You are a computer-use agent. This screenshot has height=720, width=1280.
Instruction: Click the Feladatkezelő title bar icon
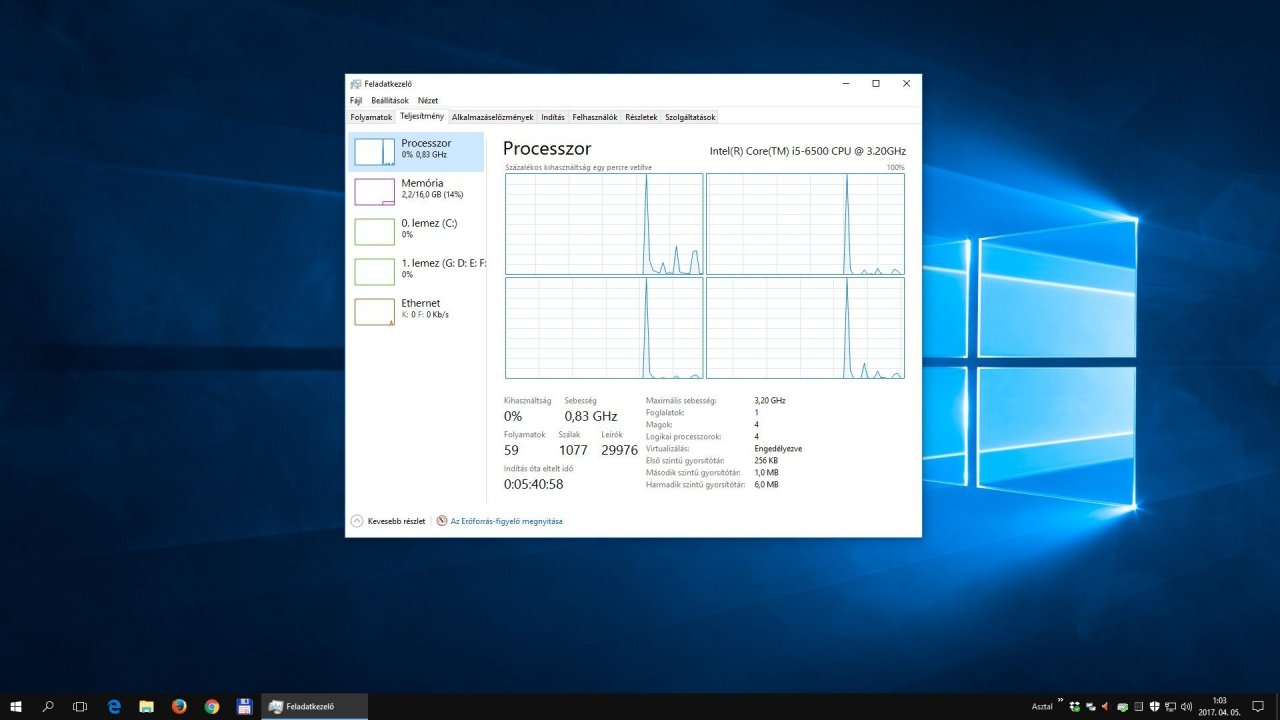coord(355,84)
